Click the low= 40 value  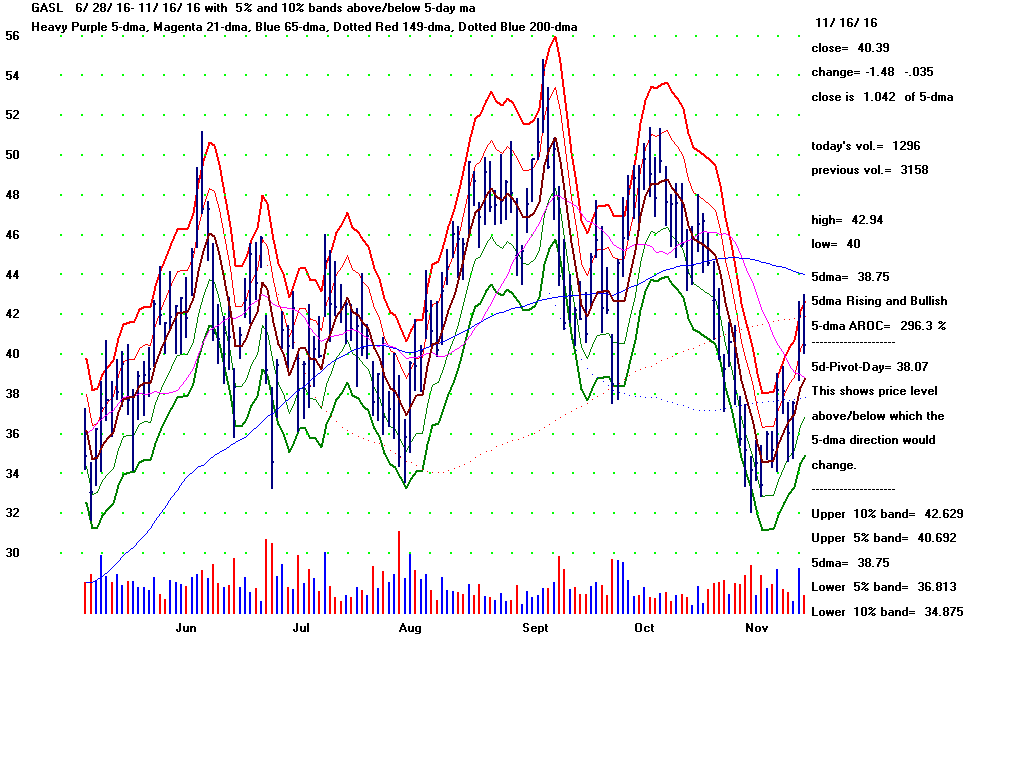[x=836, y=244]
